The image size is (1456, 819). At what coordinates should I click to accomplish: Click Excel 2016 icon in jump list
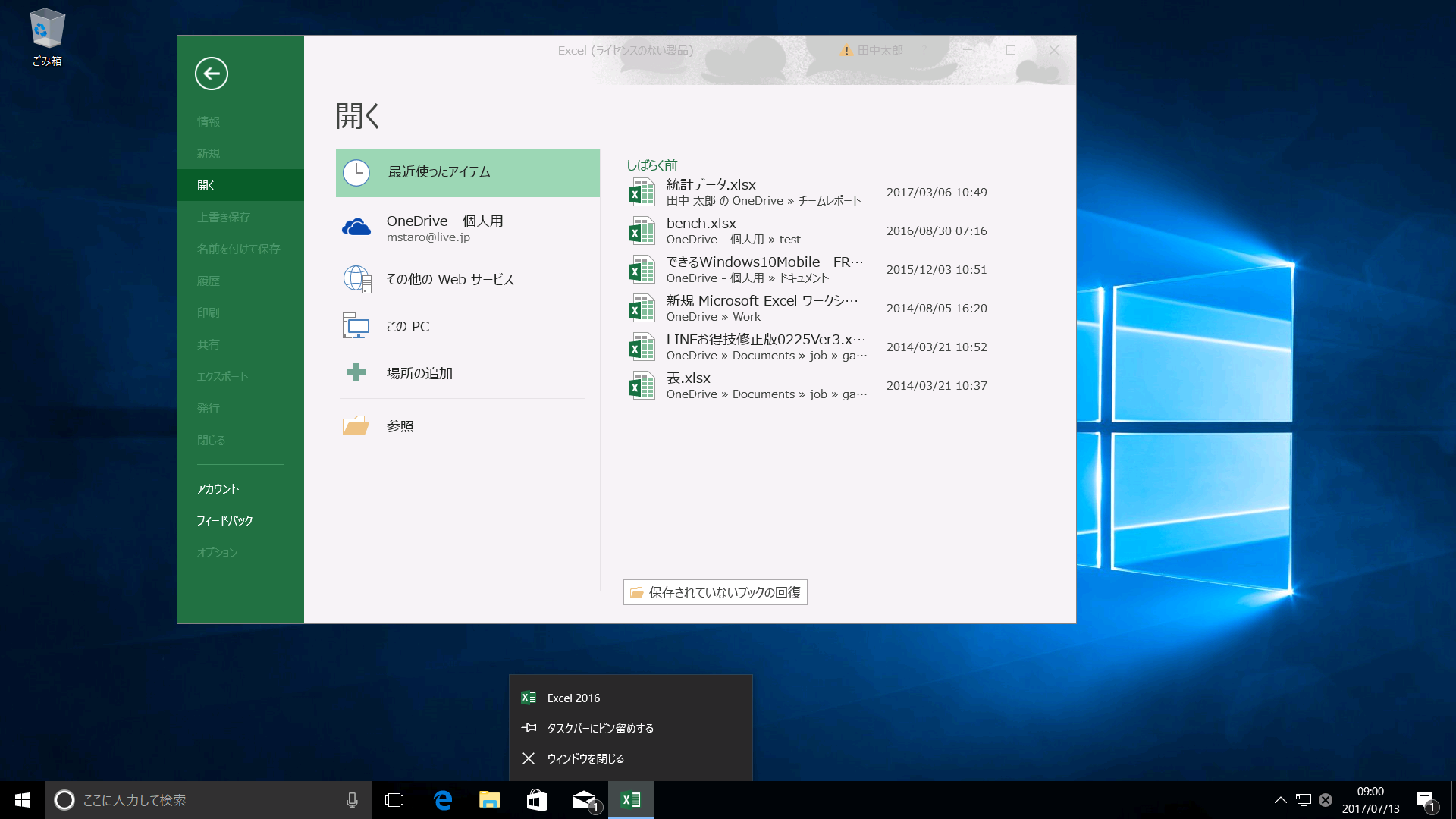529,698
